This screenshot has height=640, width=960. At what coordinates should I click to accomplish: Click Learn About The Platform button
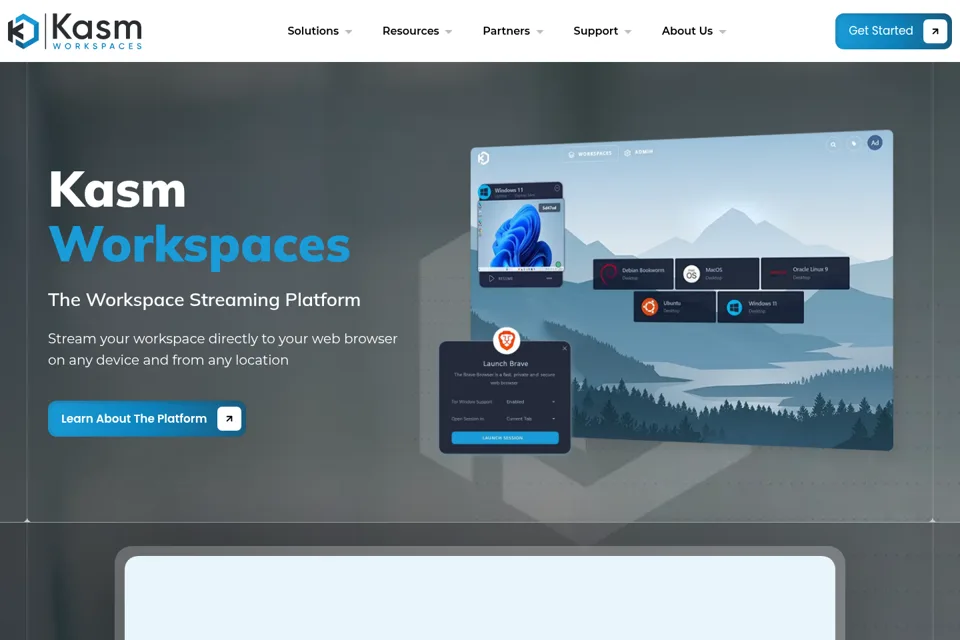147,419
